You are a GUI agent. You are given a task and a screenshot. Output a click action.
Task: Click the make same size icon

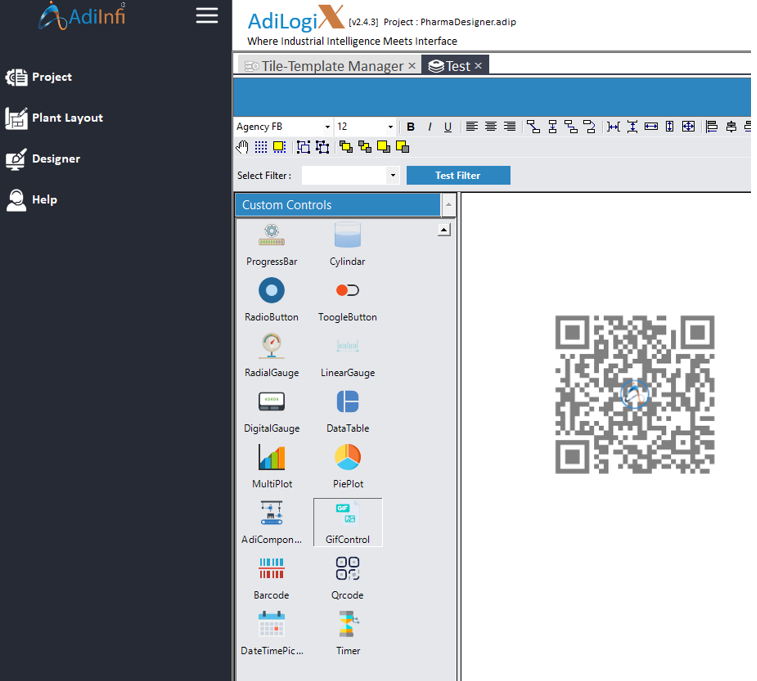[x=688, y=126]
